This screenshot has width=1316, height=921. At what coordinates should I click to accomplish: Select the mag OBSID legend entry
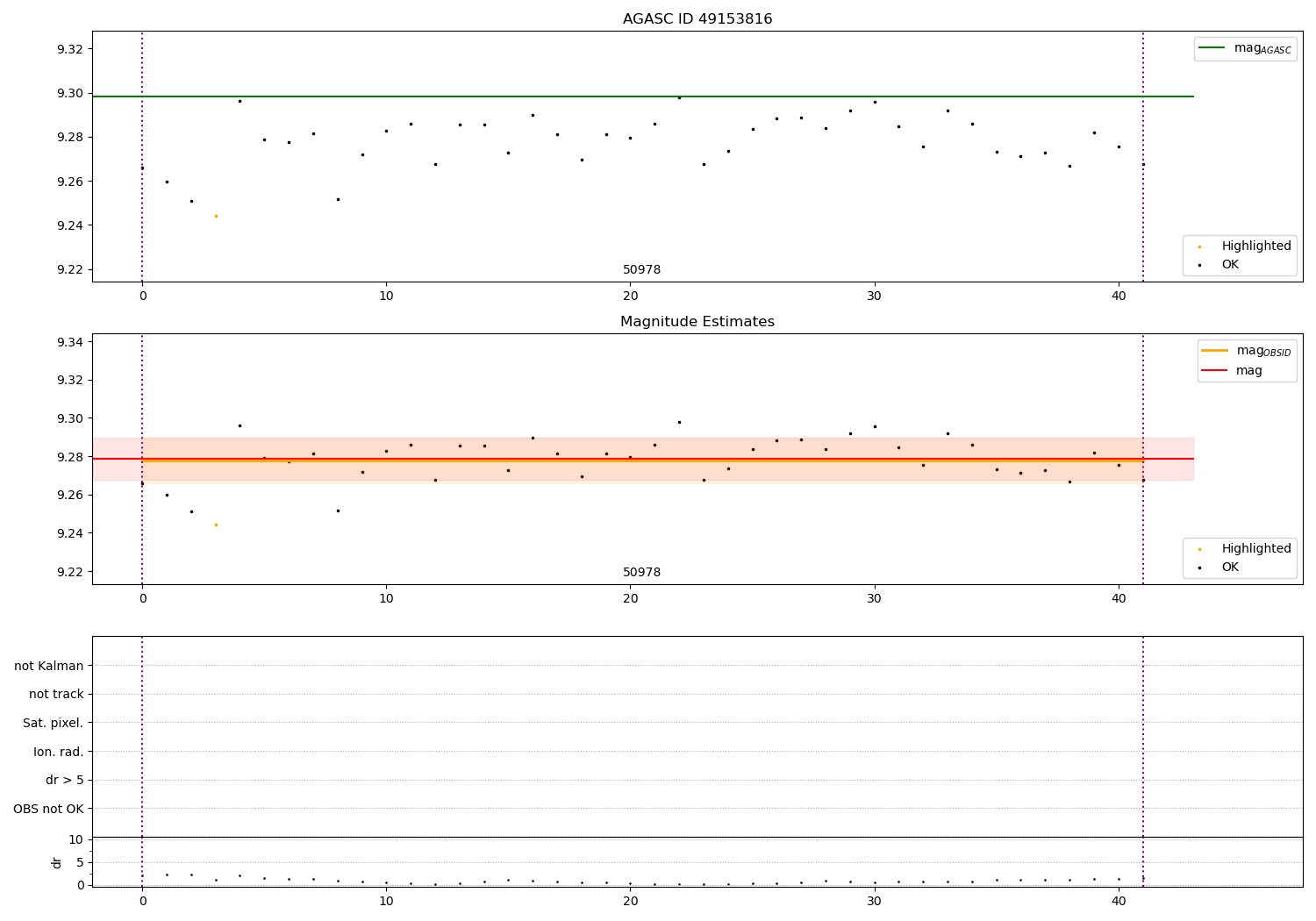(x=1246, y=351)
